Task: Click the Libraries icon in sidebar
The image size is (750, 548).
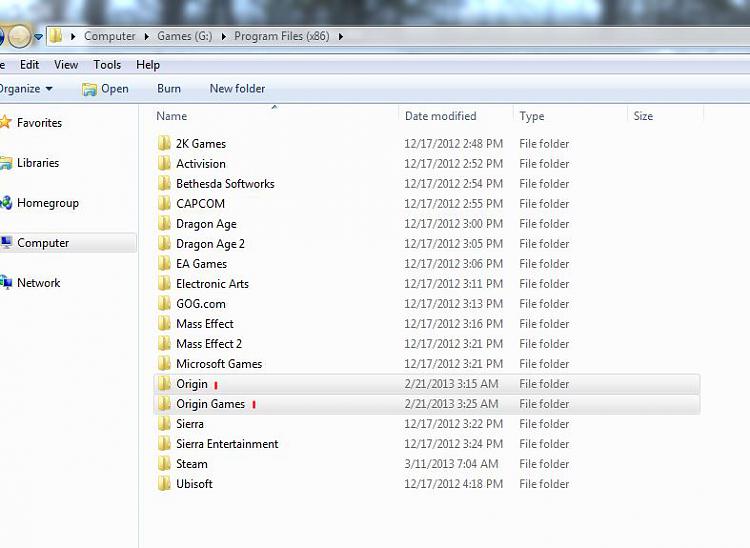Action: [6, 163]
